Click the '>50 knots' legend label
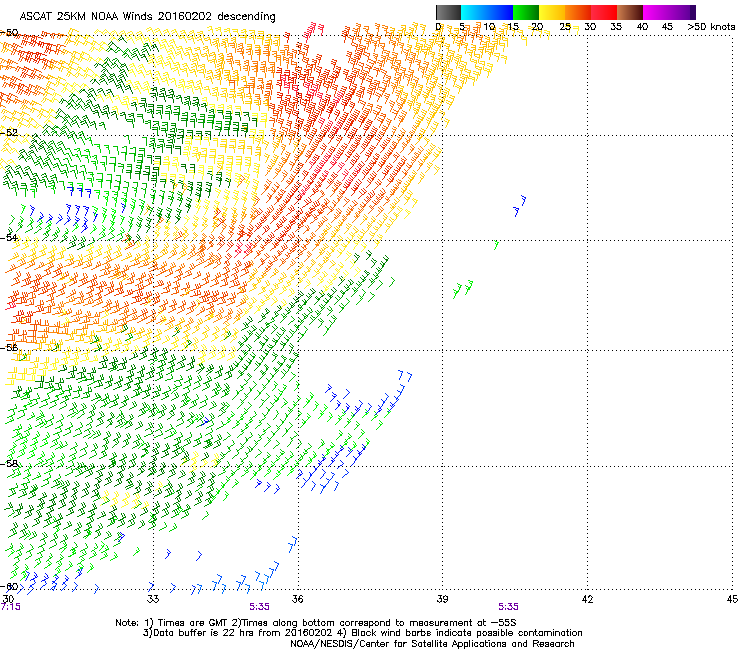The image size is (740, 650). [x=711, y=27]
